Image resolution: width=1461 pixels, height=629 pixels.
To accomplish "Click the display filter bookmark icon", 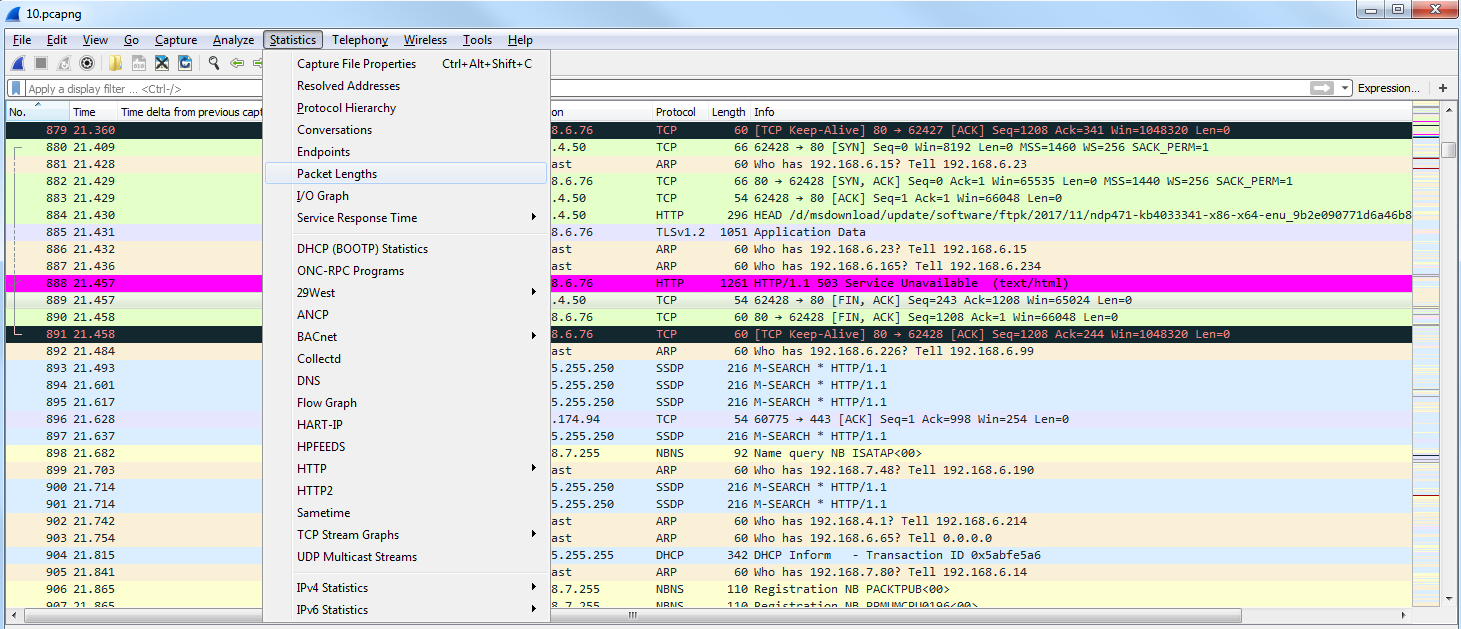I will click(17, 88).
